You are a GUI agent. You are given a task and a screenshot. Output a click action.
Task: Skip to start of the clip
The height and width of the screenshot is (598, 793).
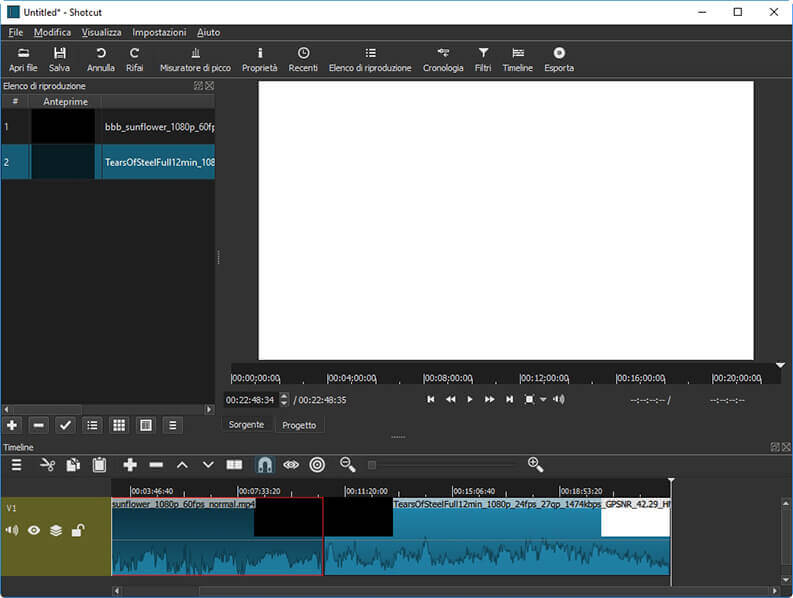pos(430,399)
